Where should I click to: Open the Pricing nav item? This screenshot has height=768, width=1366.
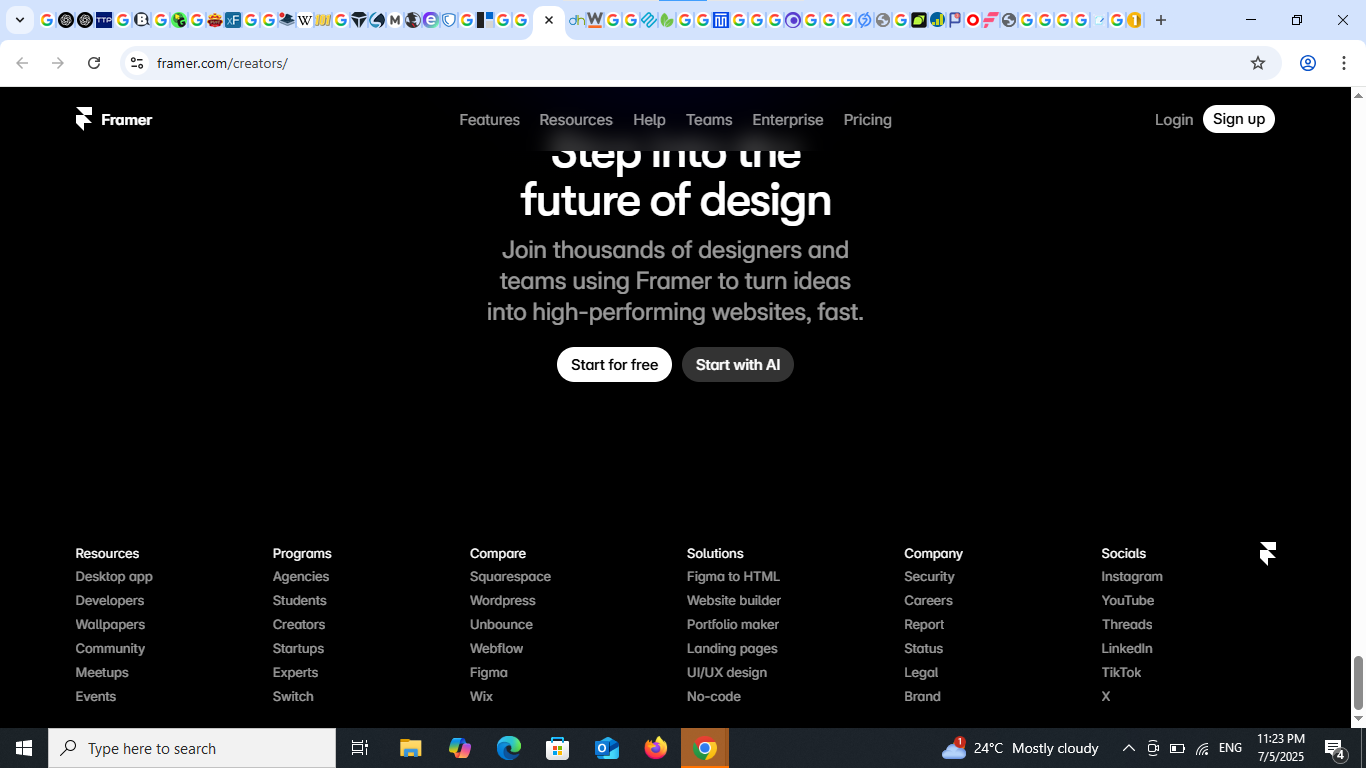(867, 120)
